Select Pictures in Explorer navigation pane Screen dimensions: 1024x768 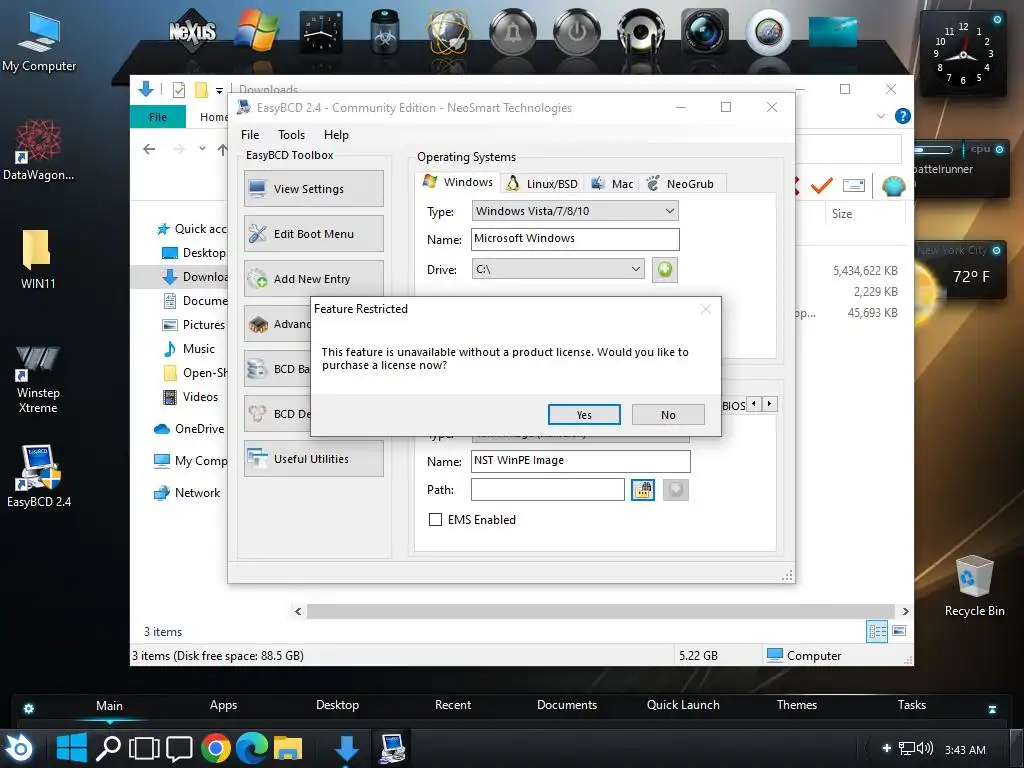pos(194,325)
